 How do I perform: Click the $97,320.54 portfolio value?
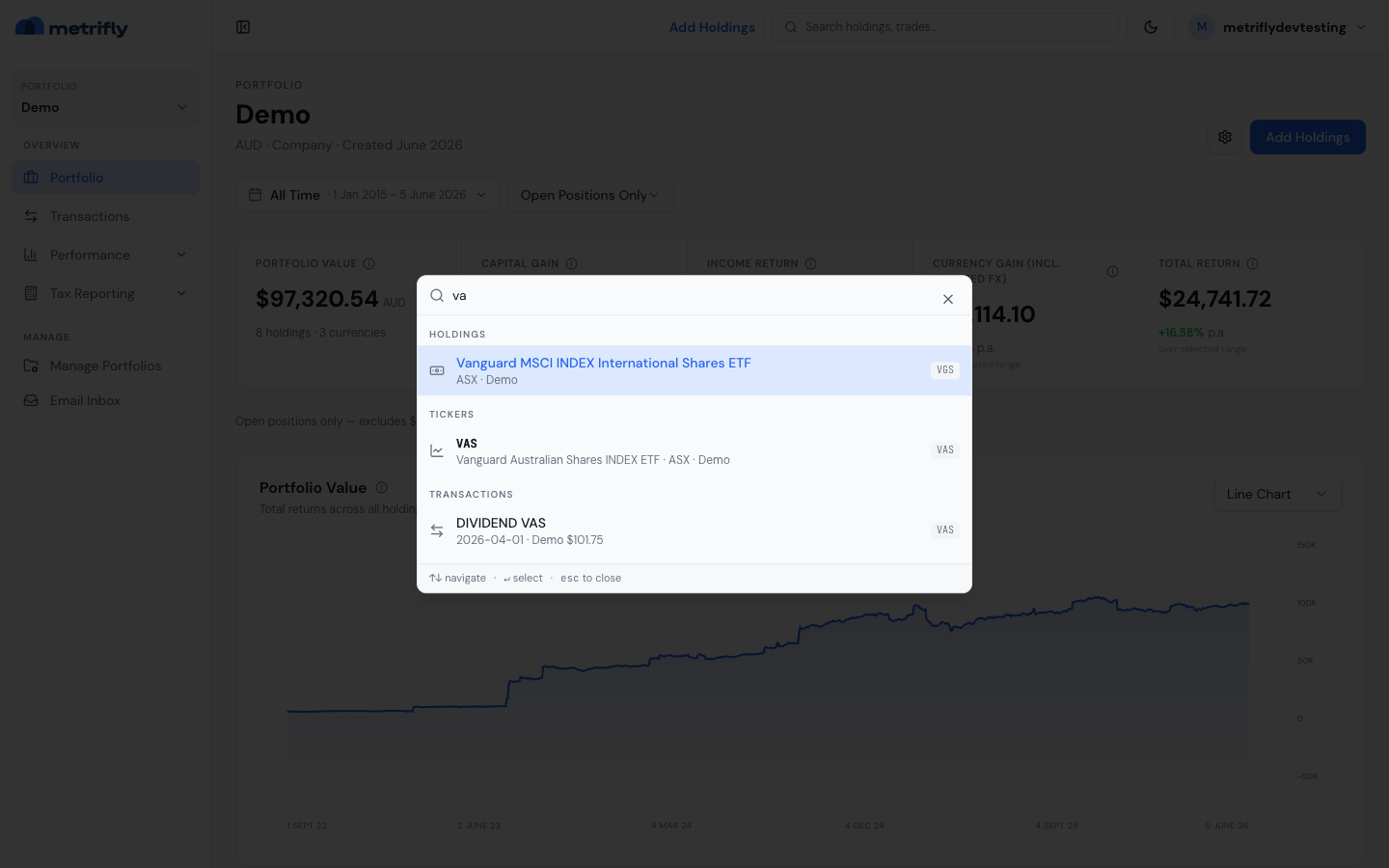tap(316, 299)
